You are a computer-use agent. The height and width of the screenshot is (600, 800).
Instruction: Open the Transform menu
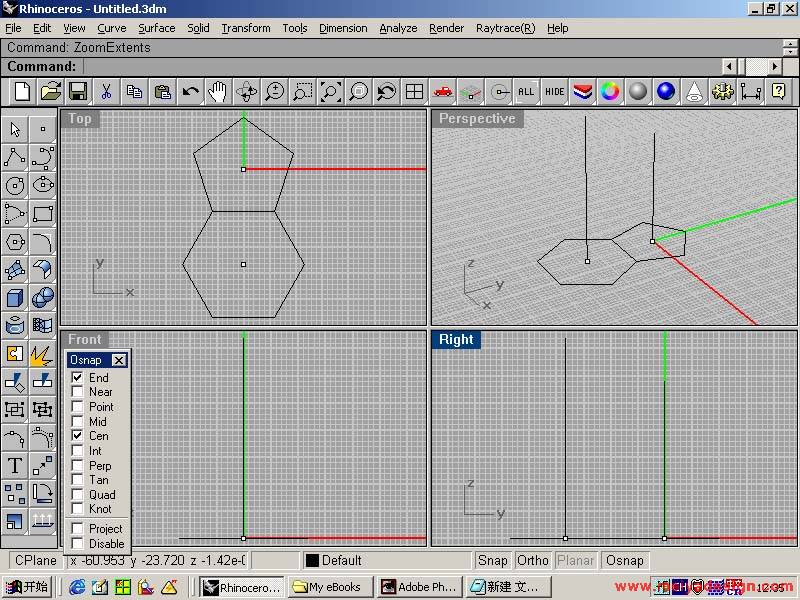[x=245, y=28]
